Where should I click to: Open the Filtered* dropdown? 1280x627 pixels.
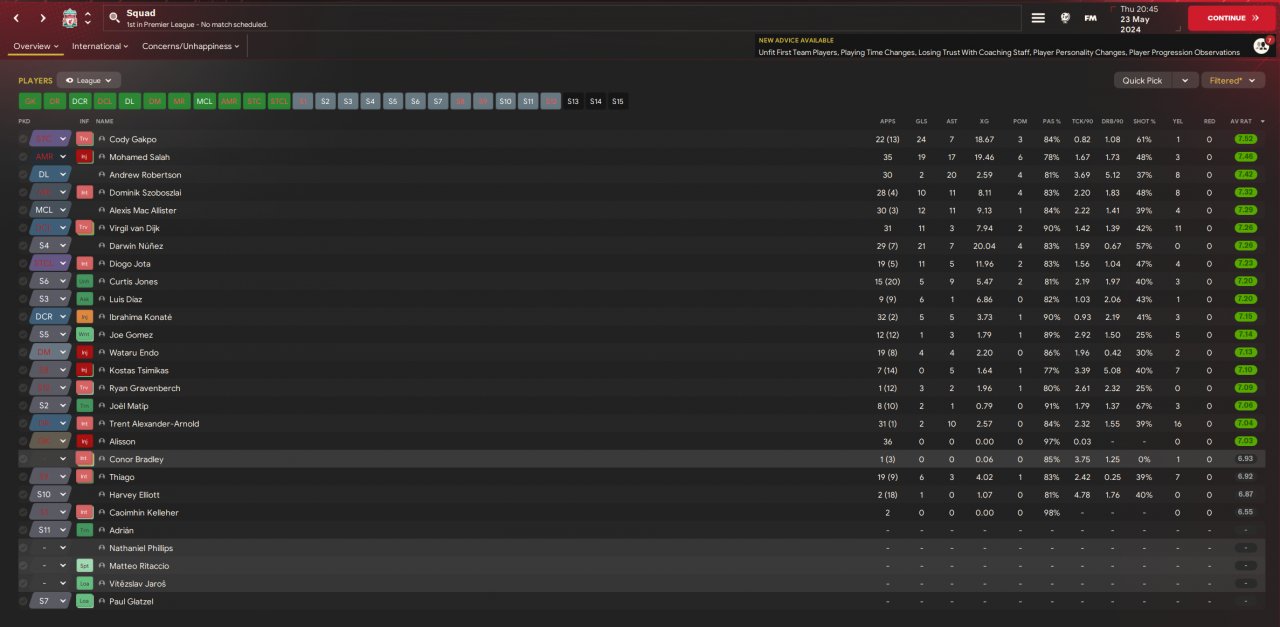[x=1232, y=80]
